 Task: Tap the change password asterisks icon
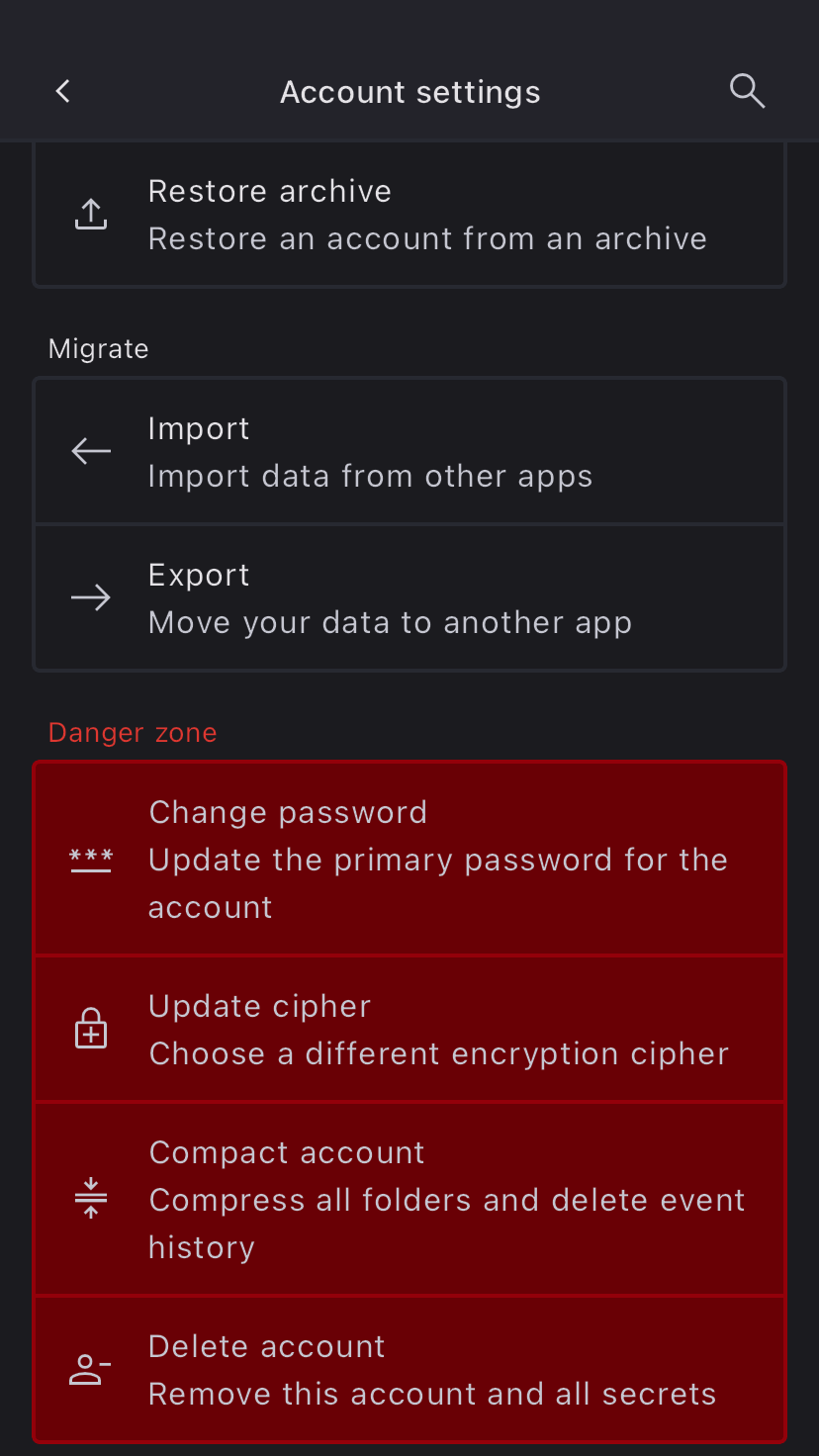point(91,859)
